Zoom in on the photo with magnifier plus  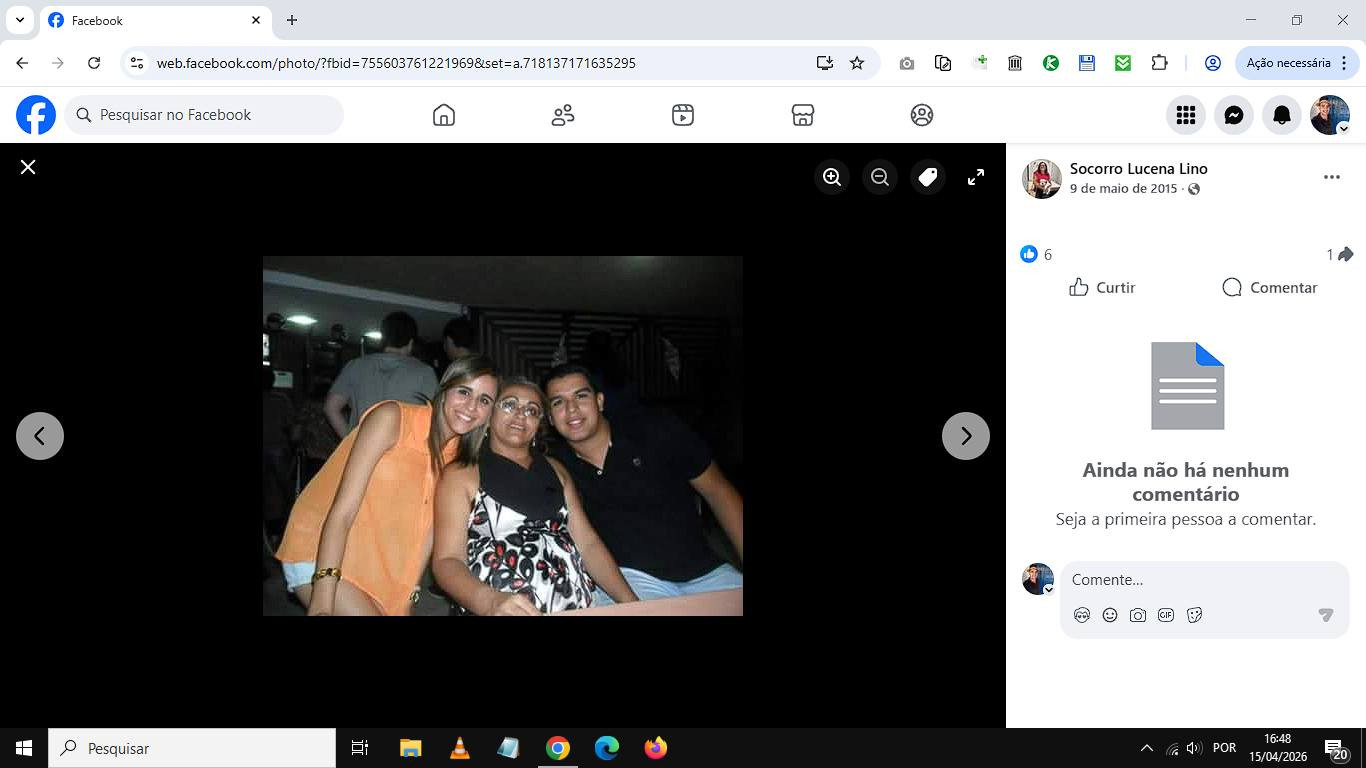832,177
